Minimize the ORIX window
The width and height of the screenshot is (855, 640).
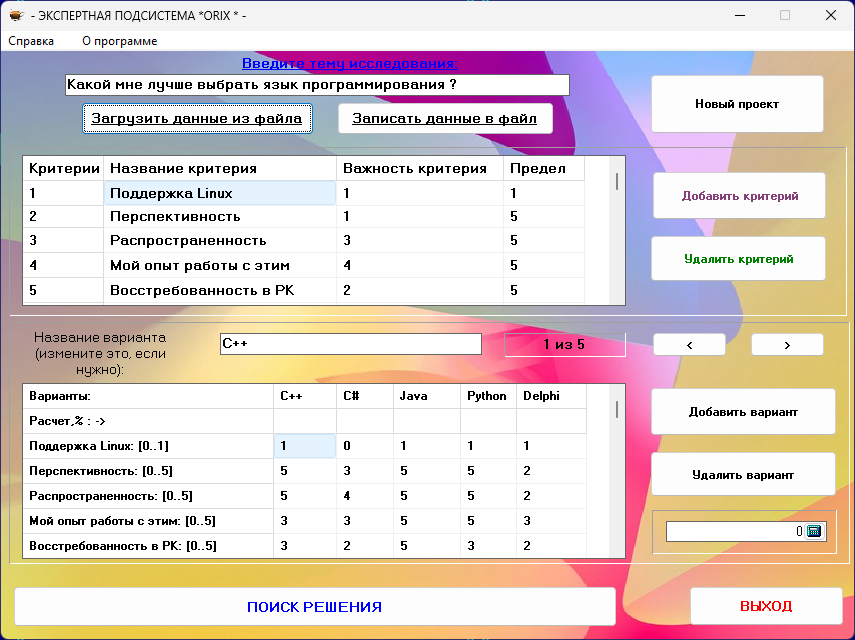coord(740,15)
